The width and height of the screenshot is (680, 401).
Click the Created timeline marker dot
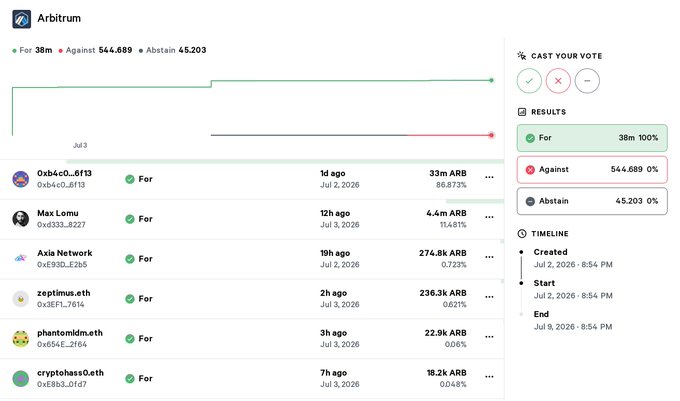pyautogui.click(x=521, y=252)
